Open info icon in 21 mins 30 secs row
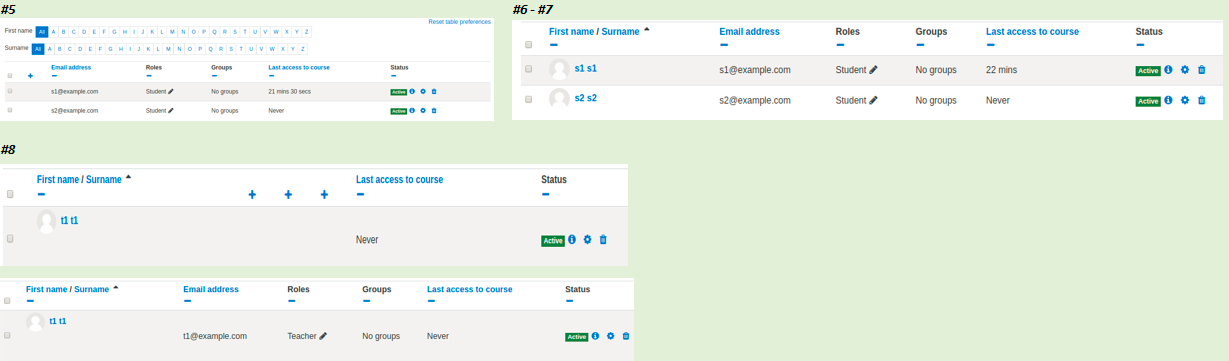 [x=412, y=91]
